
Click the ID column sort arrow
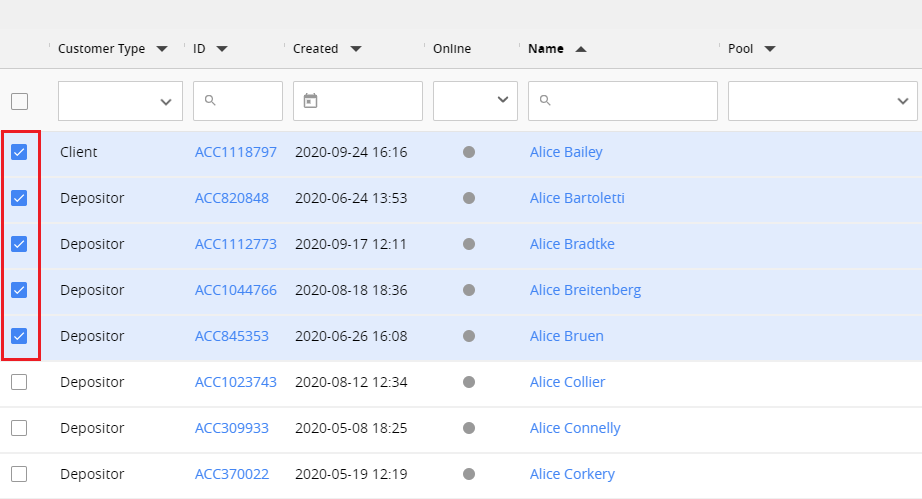click(222, 49)
